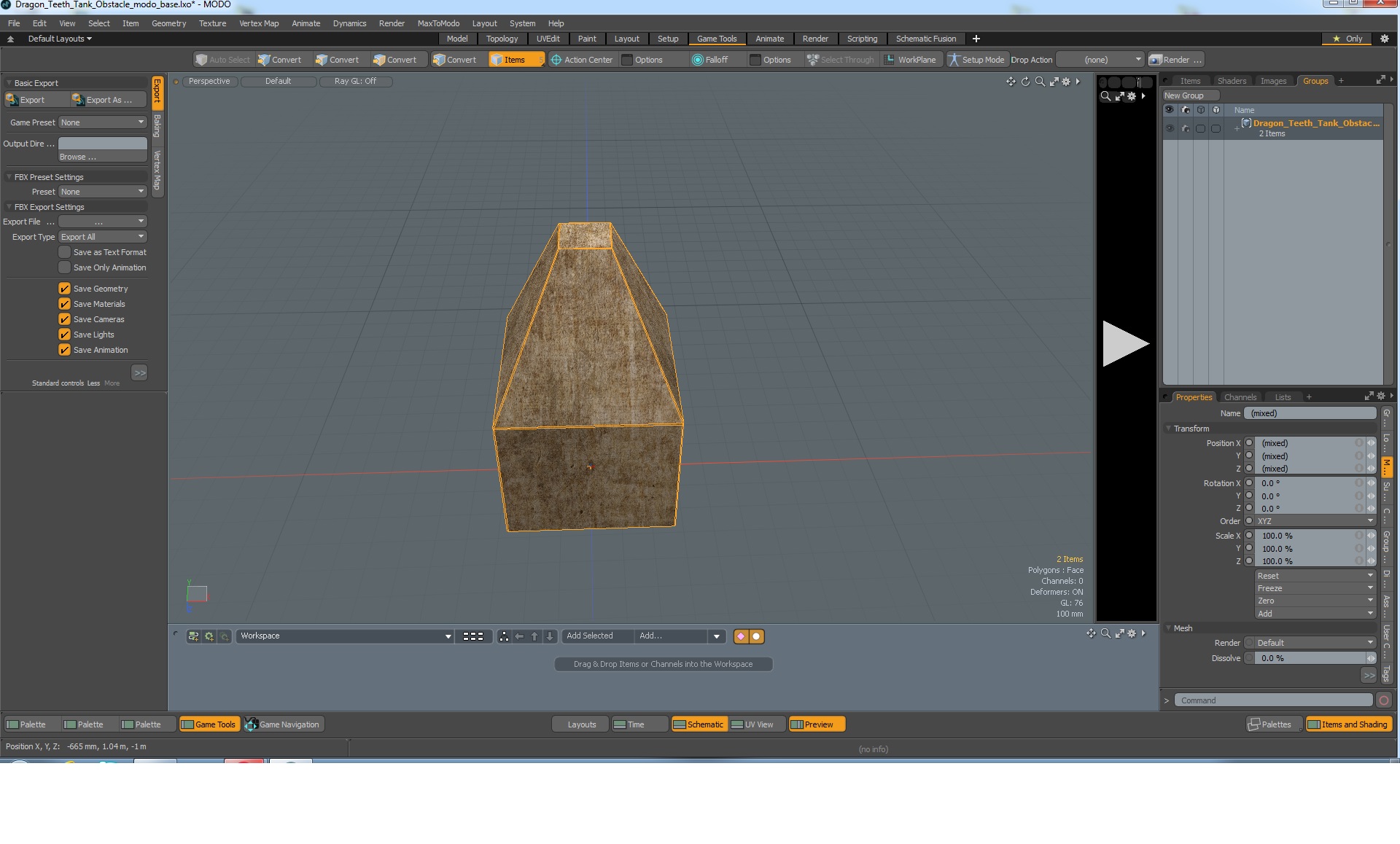This screenshot has height=844, width=1400.
Task: Expand the Dragon_Teeth_Tank_Obstac group
Action: (1237, 128)
